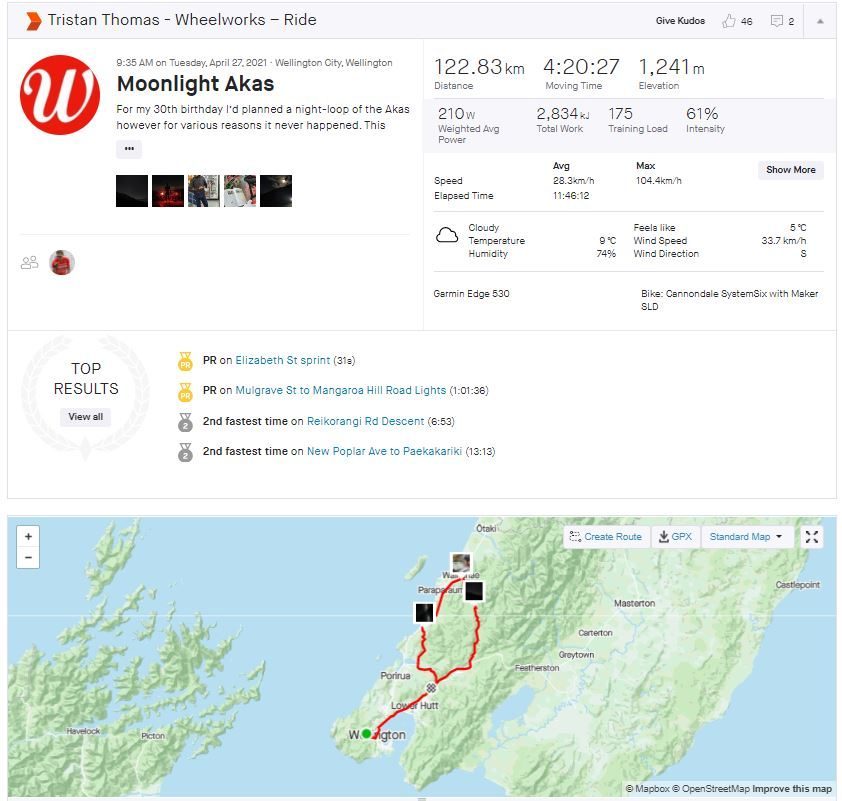
Task: Download the GPX file
Action: point(675,537)
